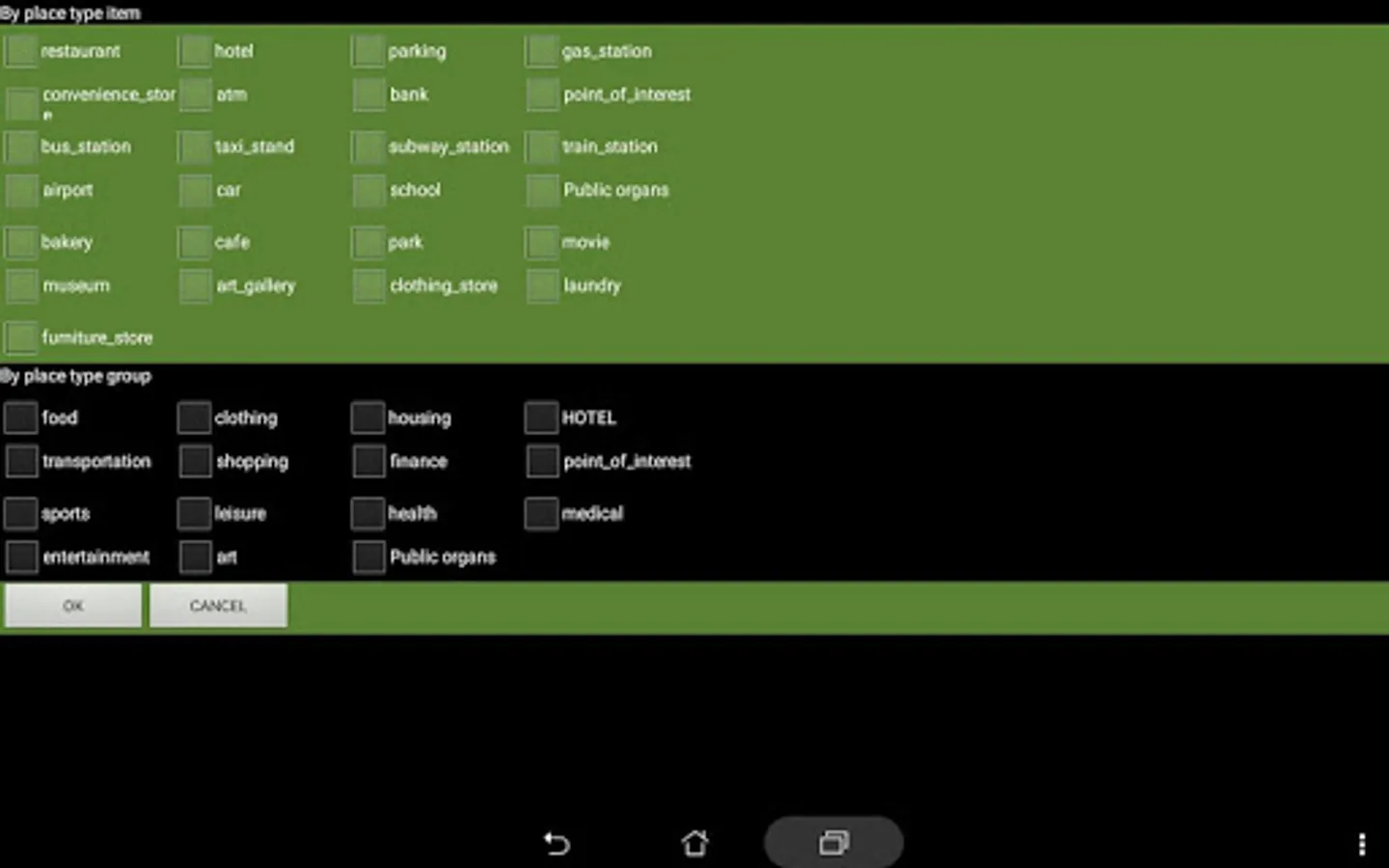
Task: Enable the housing group checkbox
Action: 368,418
